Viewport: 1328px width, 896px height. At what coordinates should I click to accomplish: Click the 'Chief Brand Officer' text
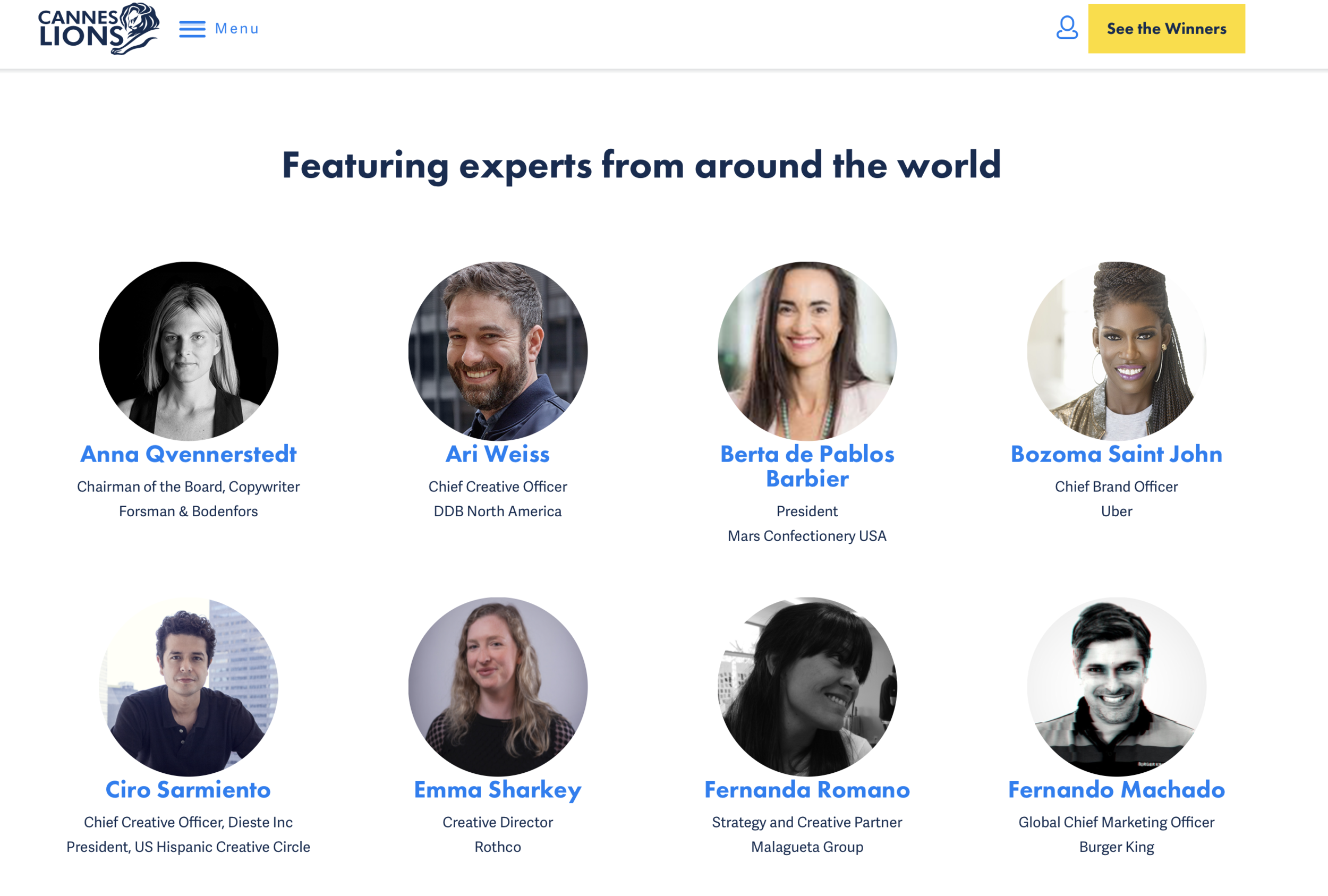1117,487
